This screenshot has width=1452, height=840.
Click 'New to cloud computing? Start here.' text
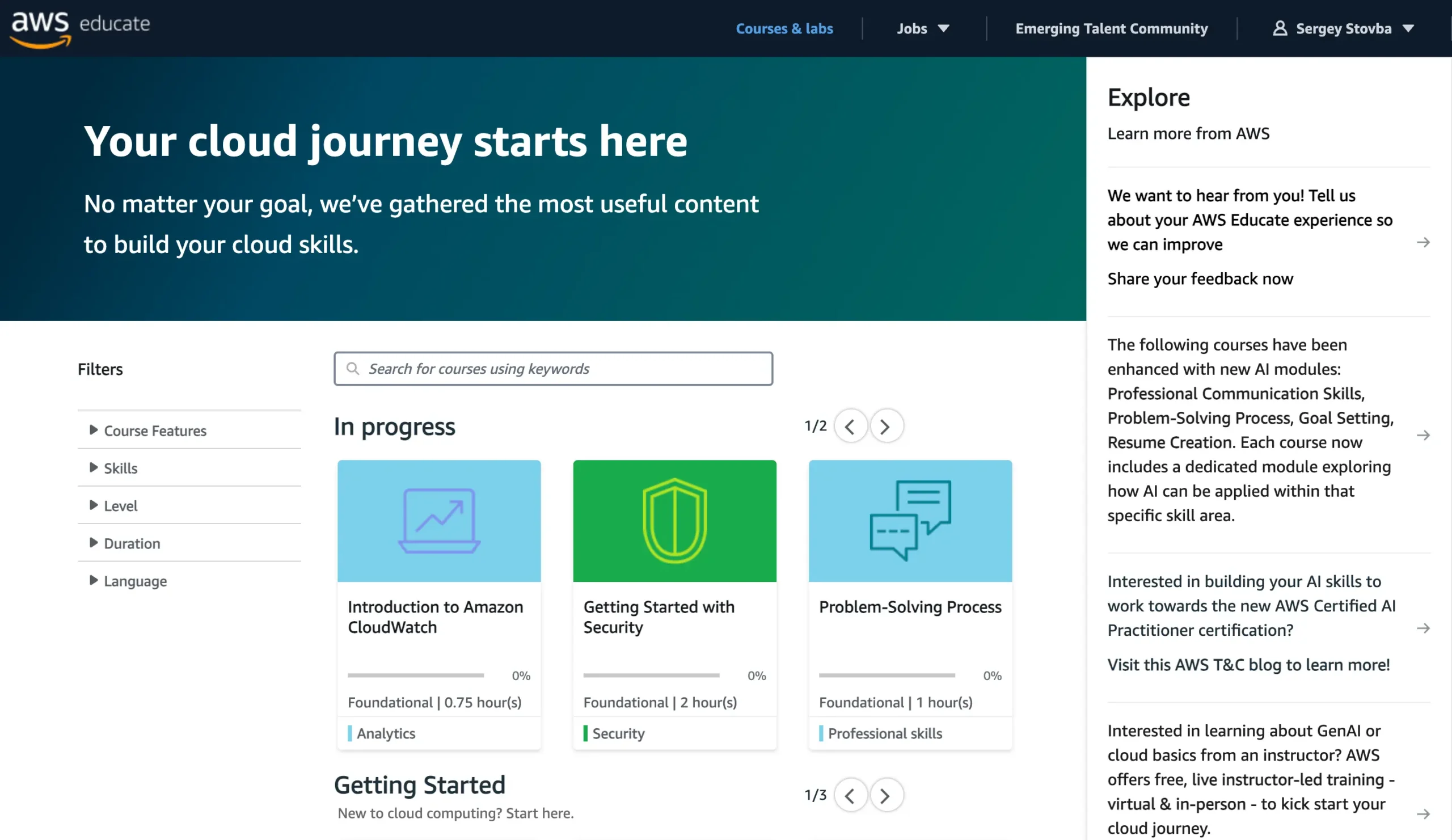pos(456,813)
